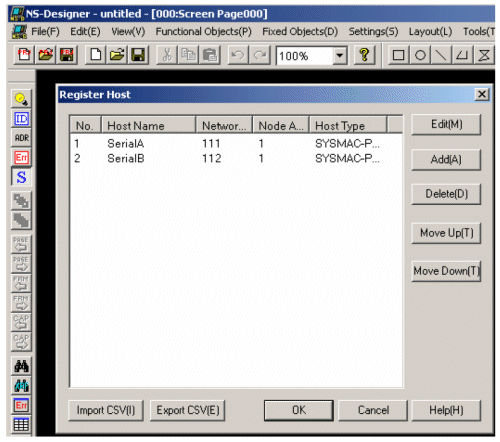Select the SerialB host row
This screenshot has height=442, width=500.
pyautogui.click(x=236, y=158)
